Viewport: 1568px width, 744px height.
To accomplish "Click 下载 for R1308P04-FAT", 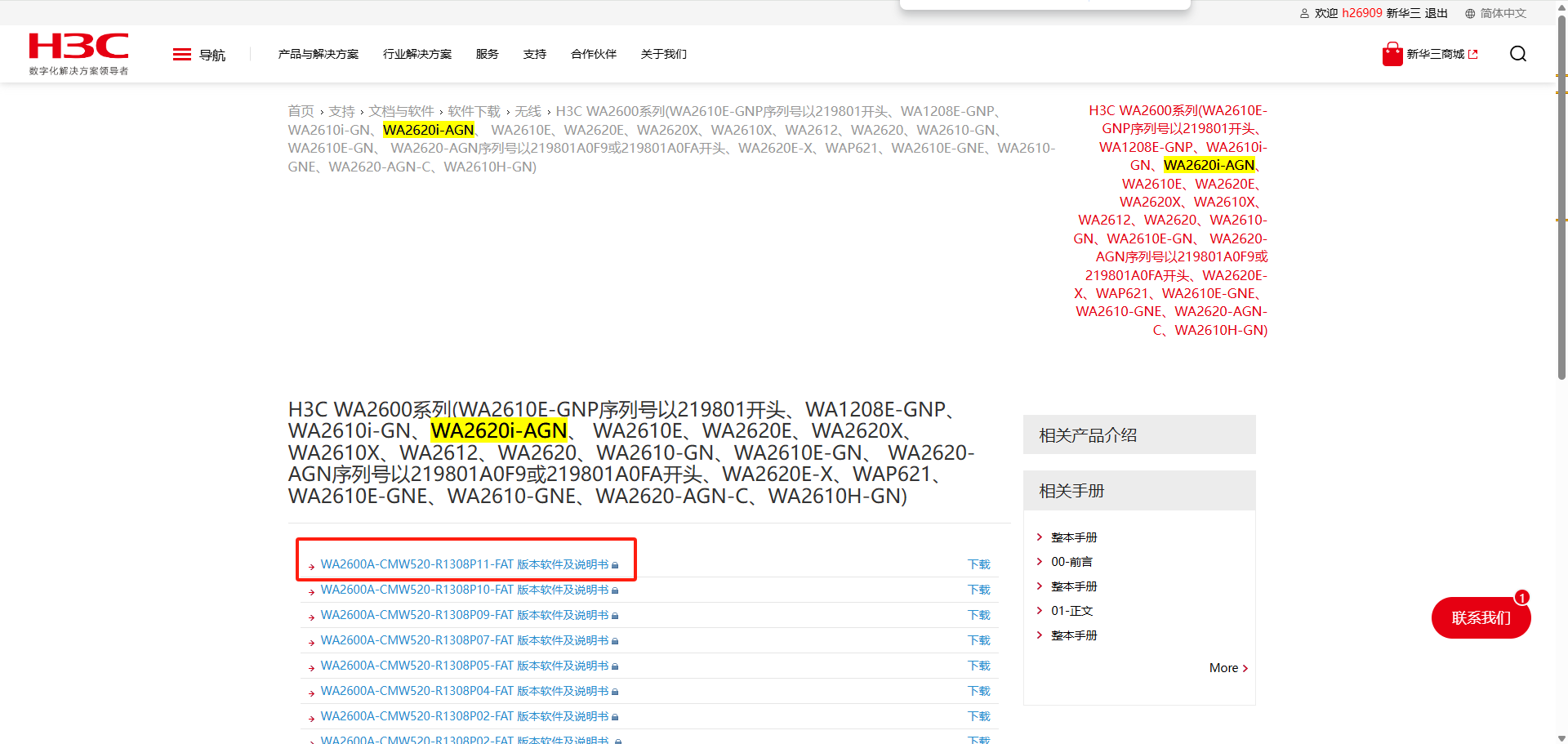I will (x=978, y=691).
